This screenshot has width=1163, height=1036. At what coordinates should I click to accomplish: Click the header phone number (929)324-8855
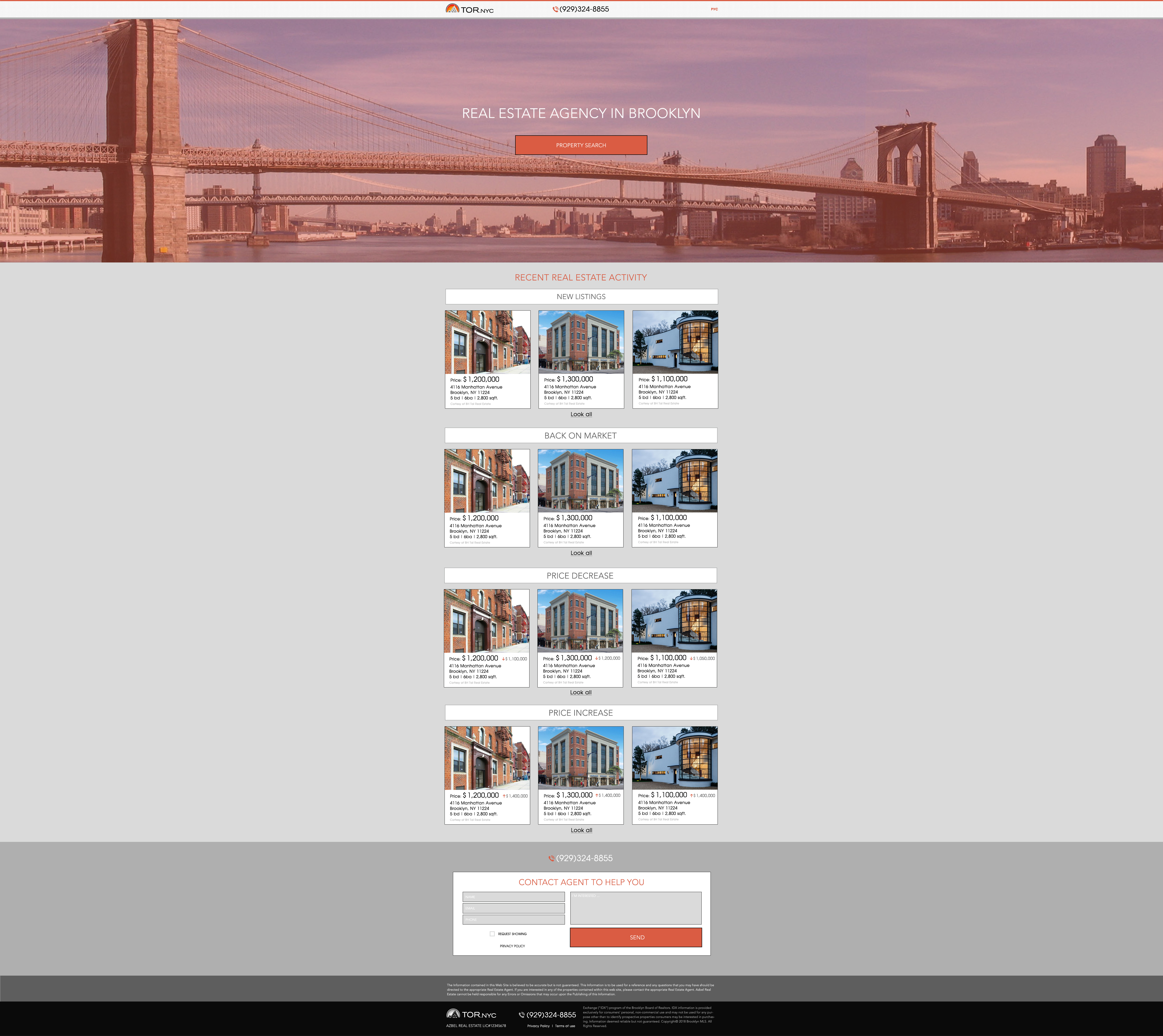(x=584, y=9)
